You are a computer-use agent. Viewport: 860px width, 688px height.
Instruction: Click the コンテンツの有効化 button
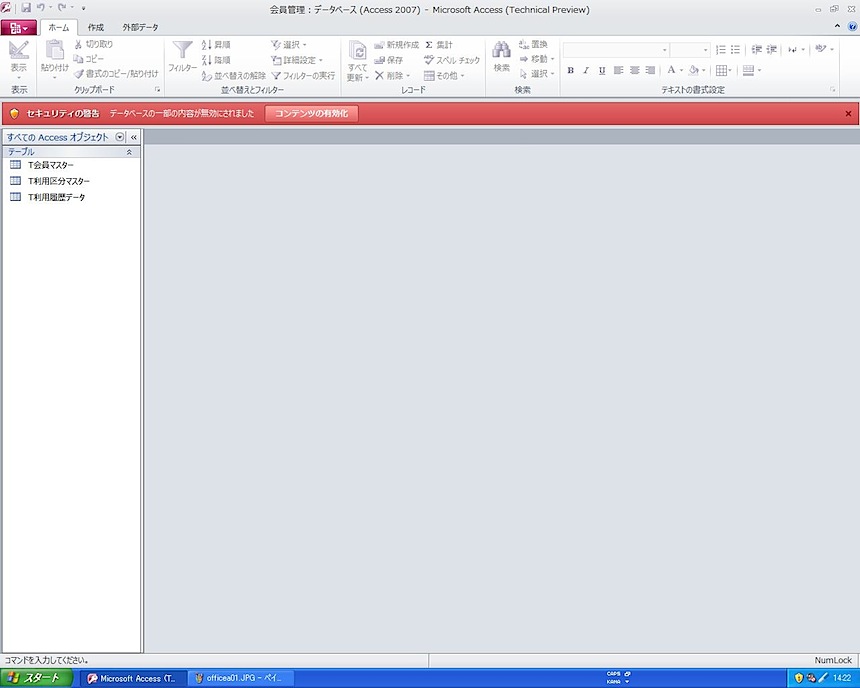click(x=312, y=114)
